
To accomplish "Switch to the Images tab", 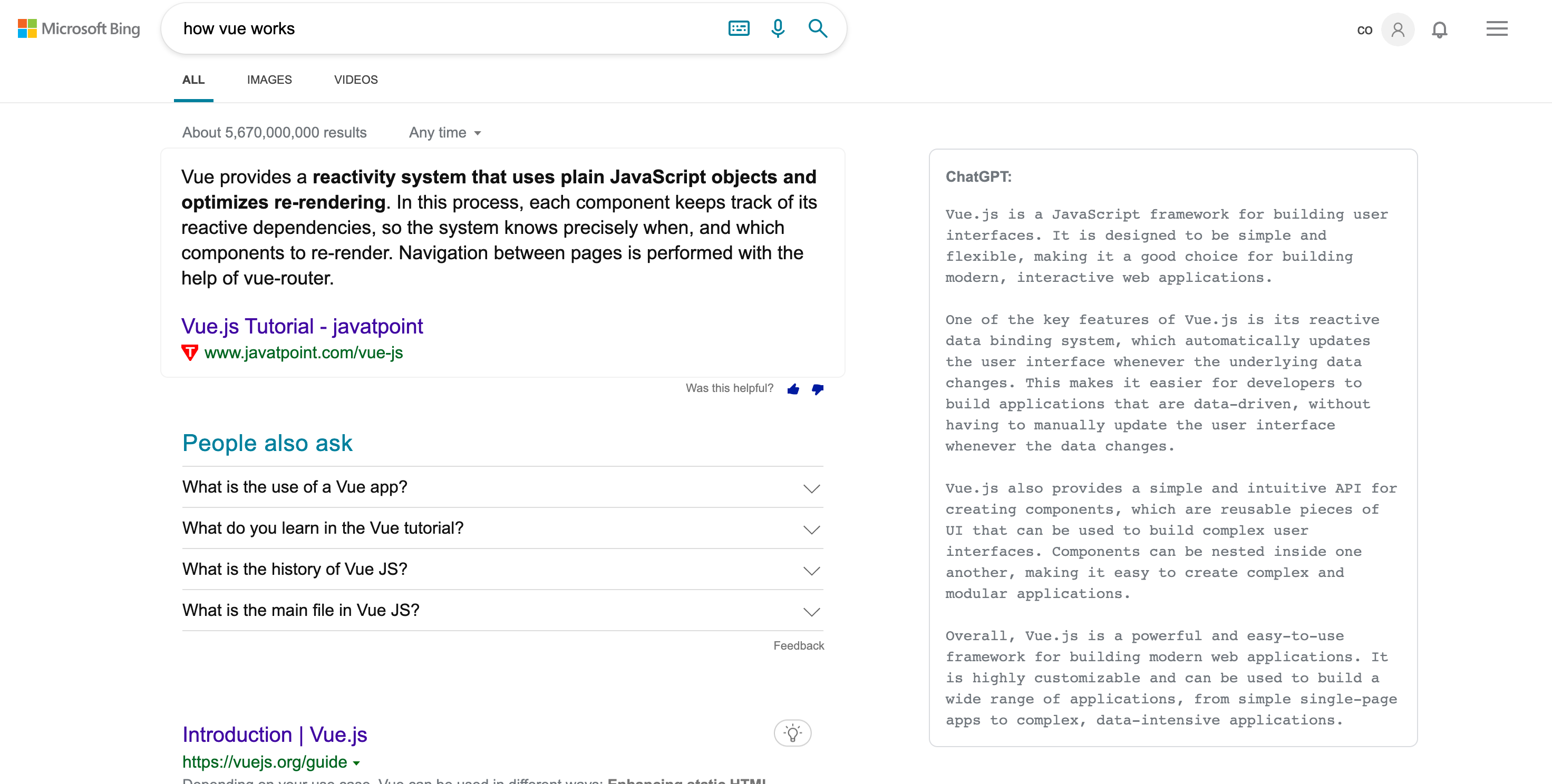I will (269, 80).
